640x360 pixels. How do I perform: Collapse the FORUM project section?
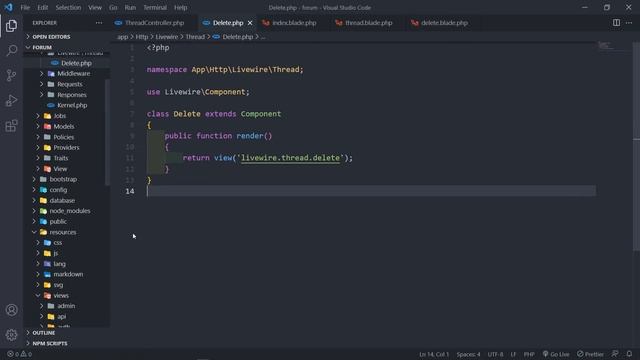(x=42, y=47)
